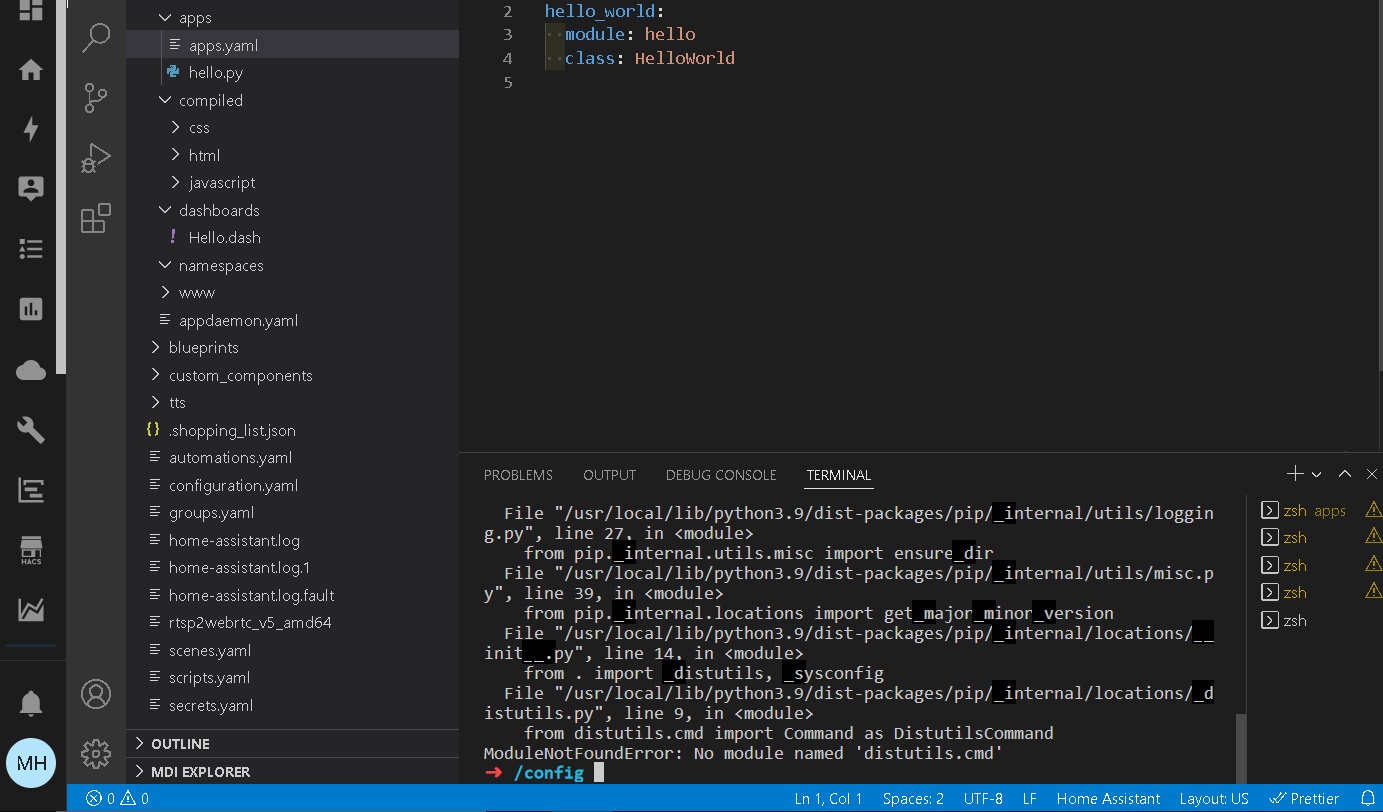Open the Extensions view
The height and width of the screenshot is (812, 1383).
[96, 218]
